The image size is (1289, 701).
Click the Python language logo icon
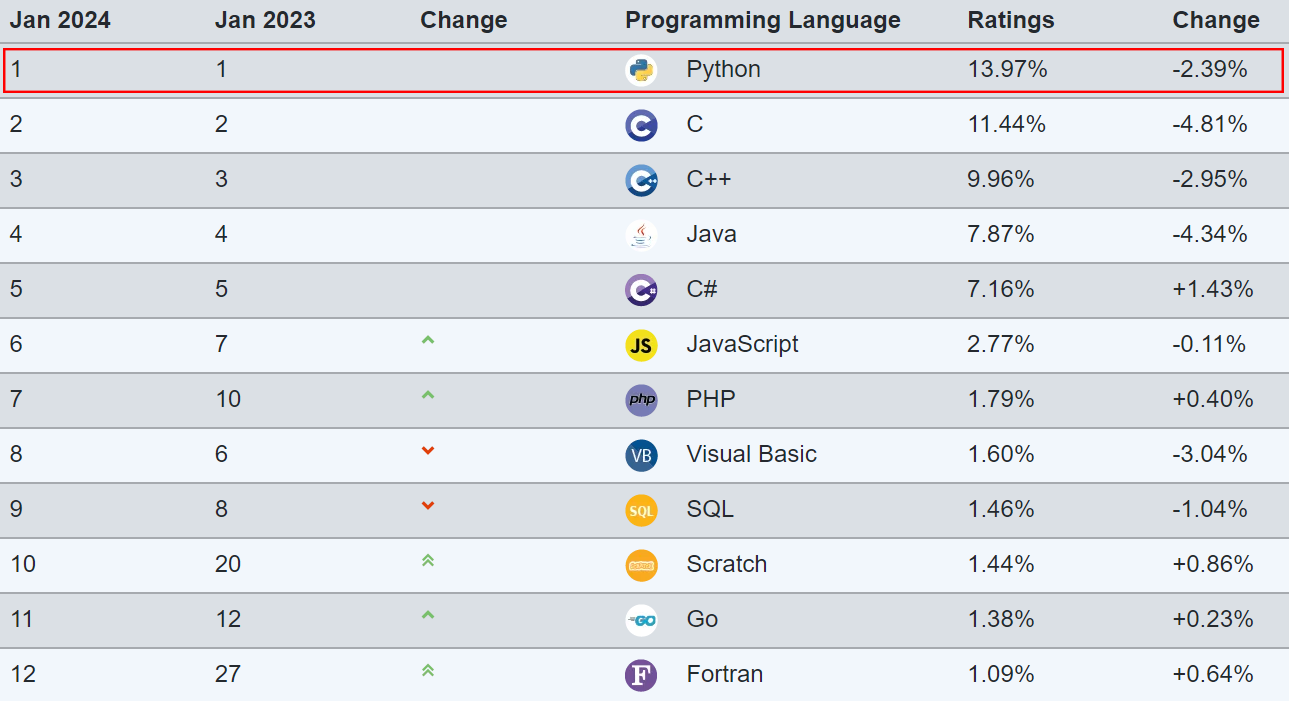[641, 70]
